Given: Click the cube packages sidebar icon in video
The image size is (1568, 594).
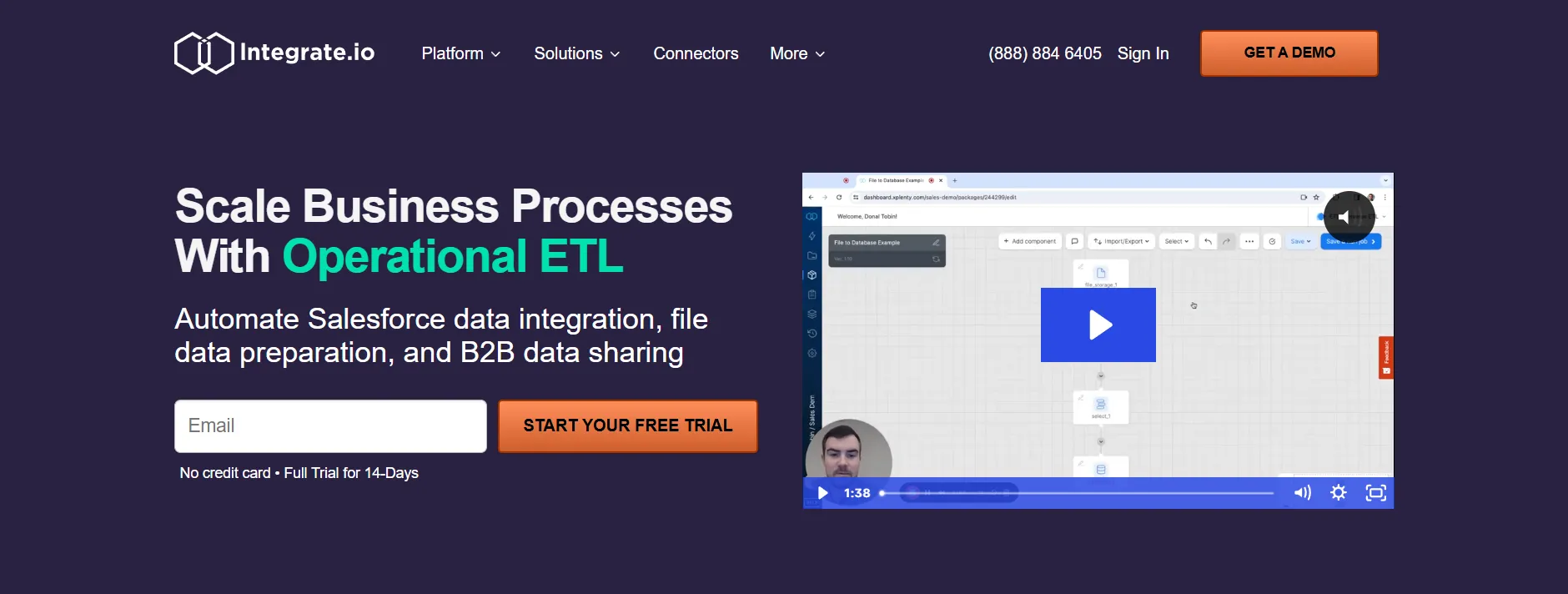Looking at the screenshot, I should coord(812,274).
